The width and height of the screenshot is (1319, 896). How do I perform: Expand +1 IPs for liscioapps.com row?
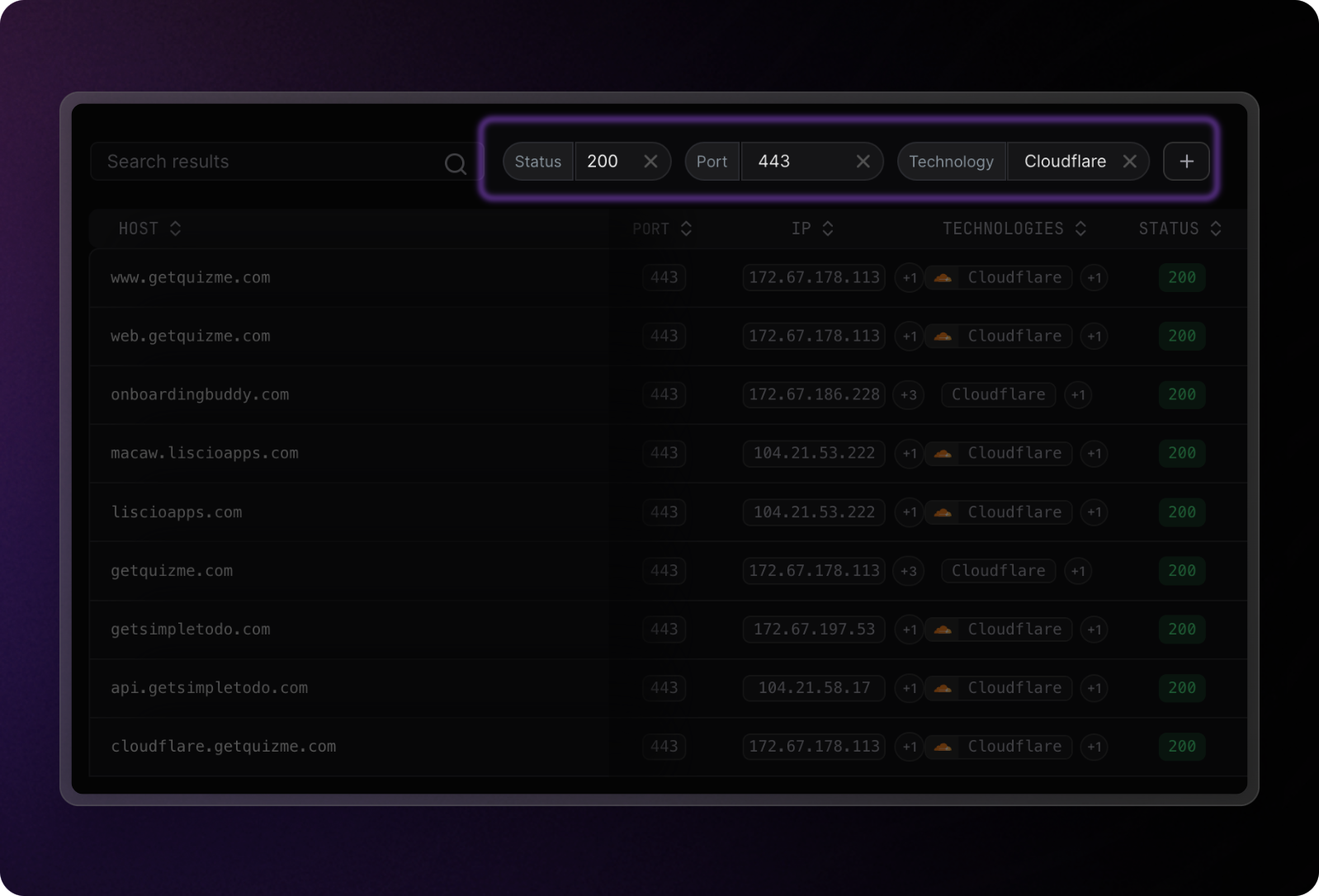[x=909, y=512]
